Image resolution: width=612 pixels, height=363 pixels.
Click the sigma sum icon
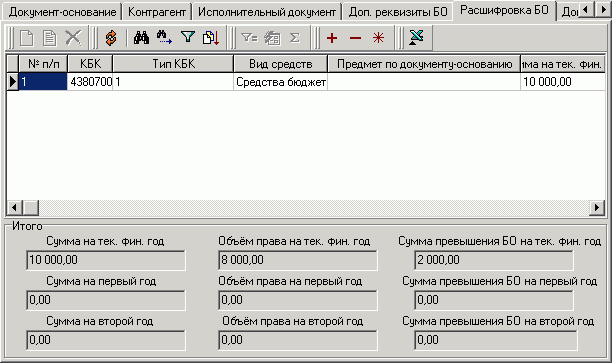(295, 38)
